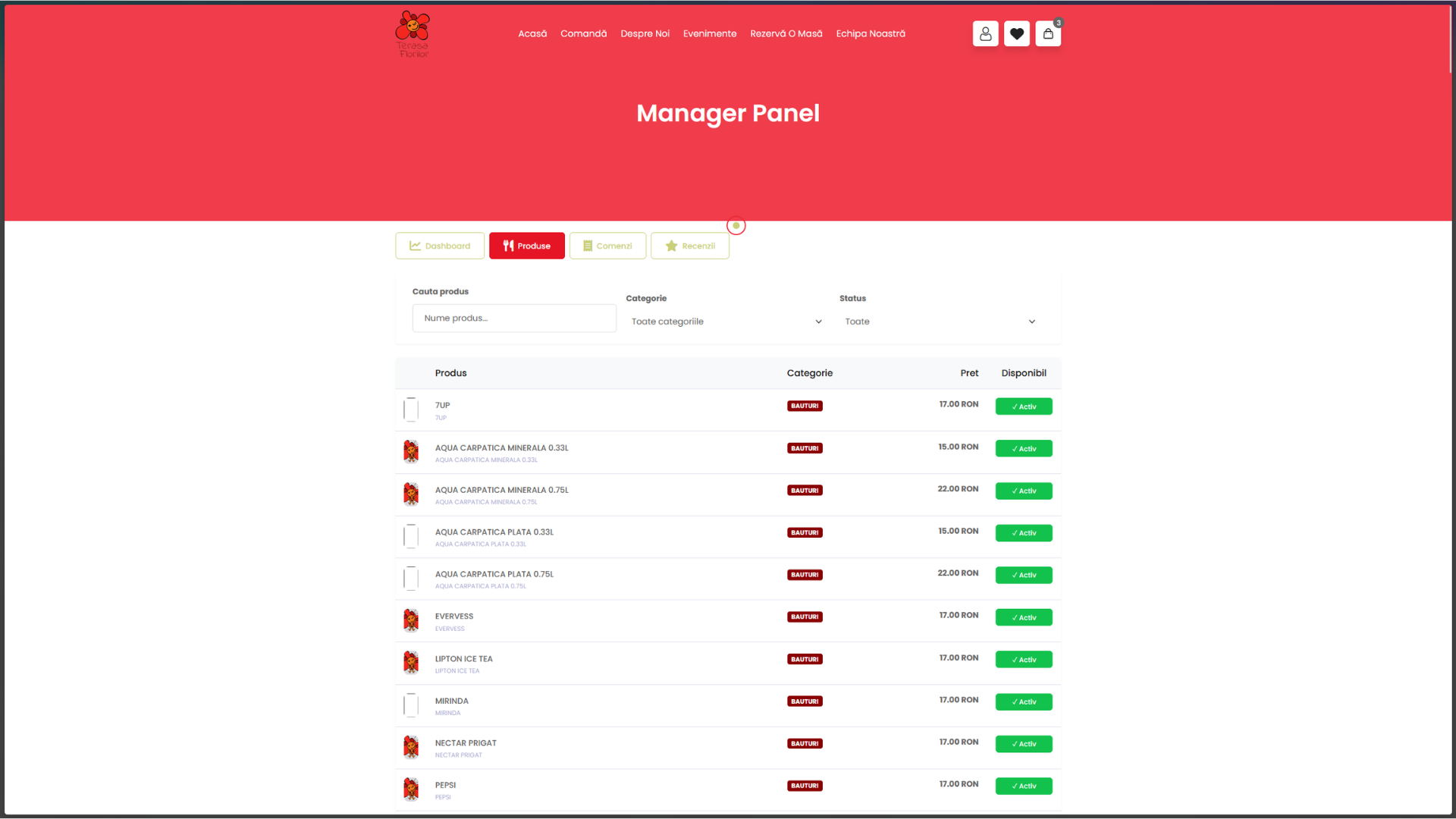Image resolution: width=1456 pixels, height=819 pixels.
Task: Toggle Activ status for 7UP
Action: (1024, 406)
